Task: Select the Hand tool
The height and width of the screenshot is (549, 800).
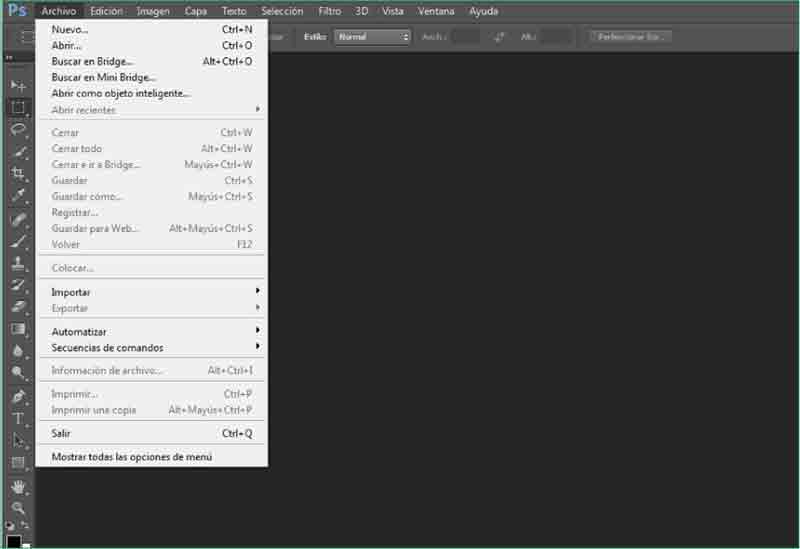Action: tap(17, 487)
